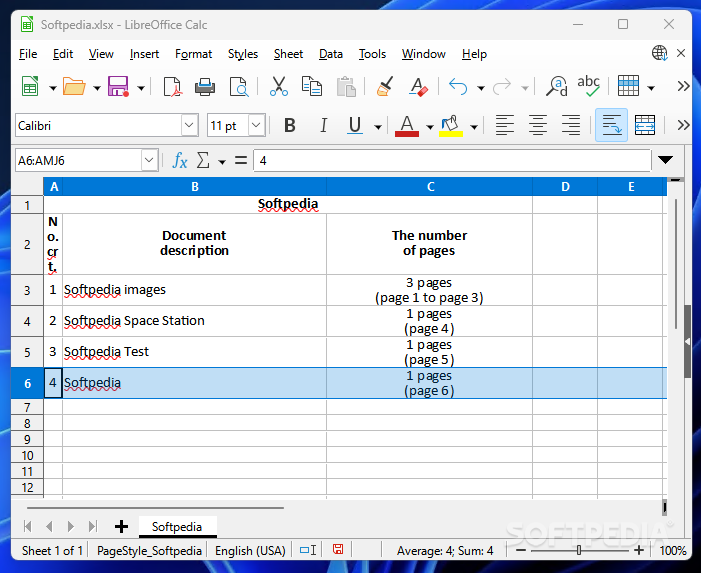Go to the last sheet

93,527
